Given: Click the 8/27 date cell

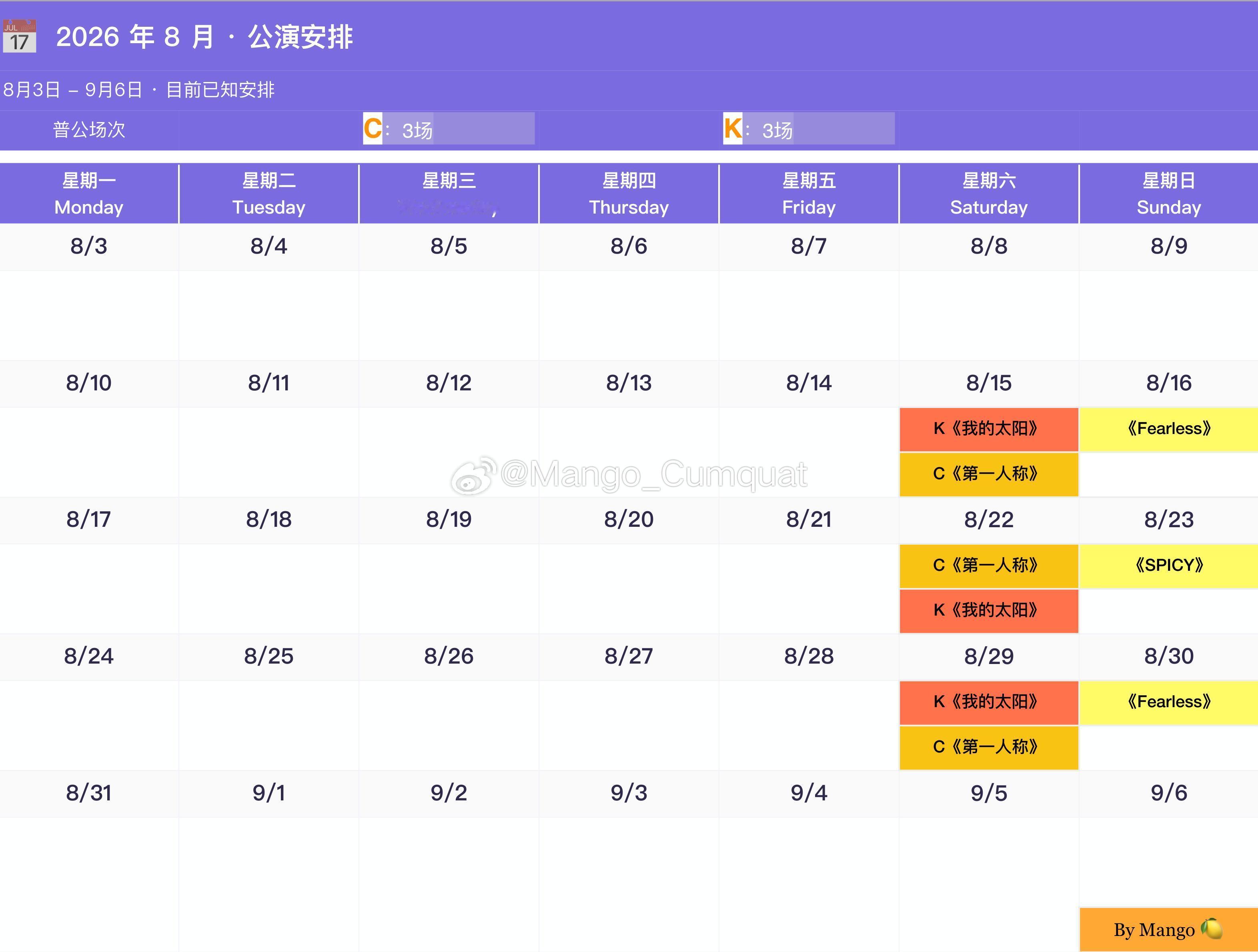Looking at the screenshot, I should (x=629, y=657).
